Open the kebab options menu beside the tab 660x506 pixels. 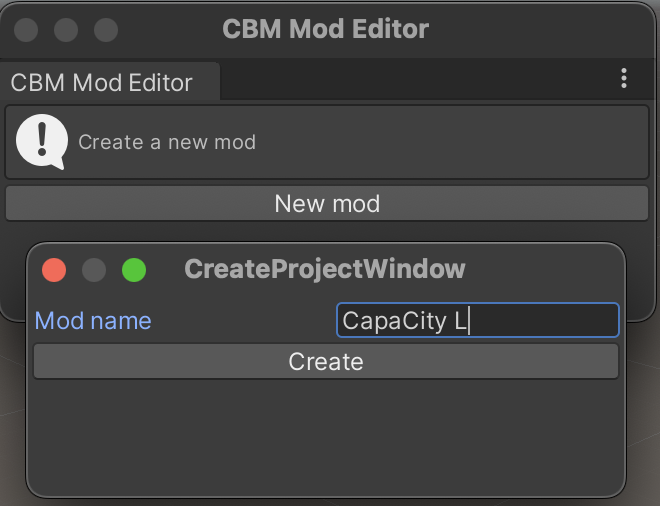[x=624, y=79]
